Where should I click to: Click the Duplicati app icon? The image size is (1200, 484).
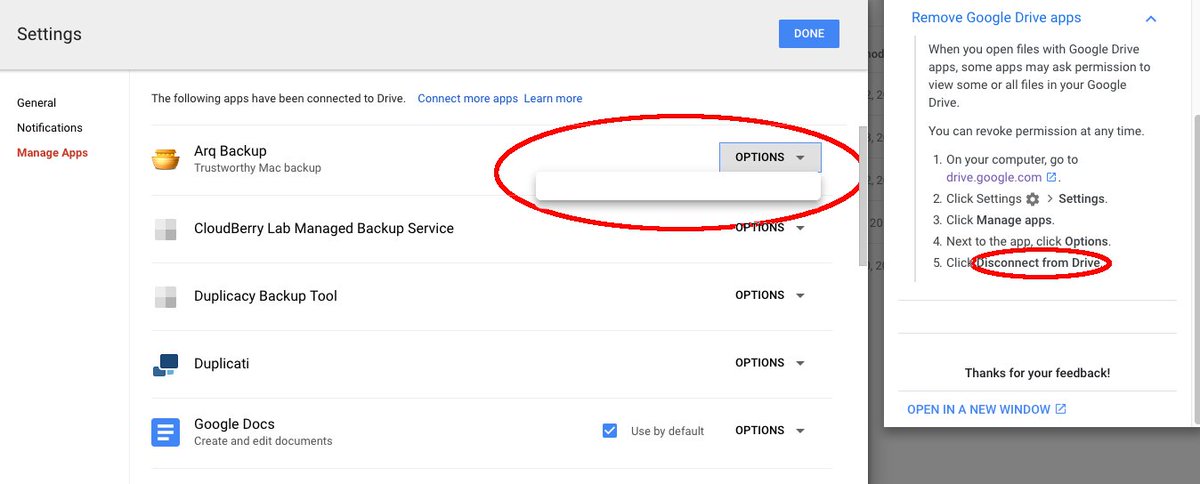tap(165, 365)
